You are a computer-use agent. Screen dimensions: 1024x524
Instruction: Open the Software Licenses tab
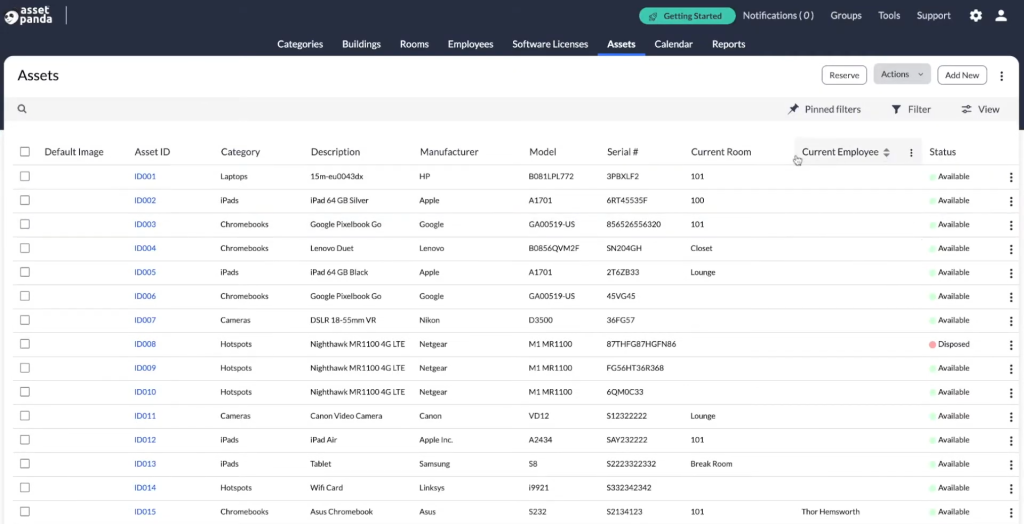[550, 44]
